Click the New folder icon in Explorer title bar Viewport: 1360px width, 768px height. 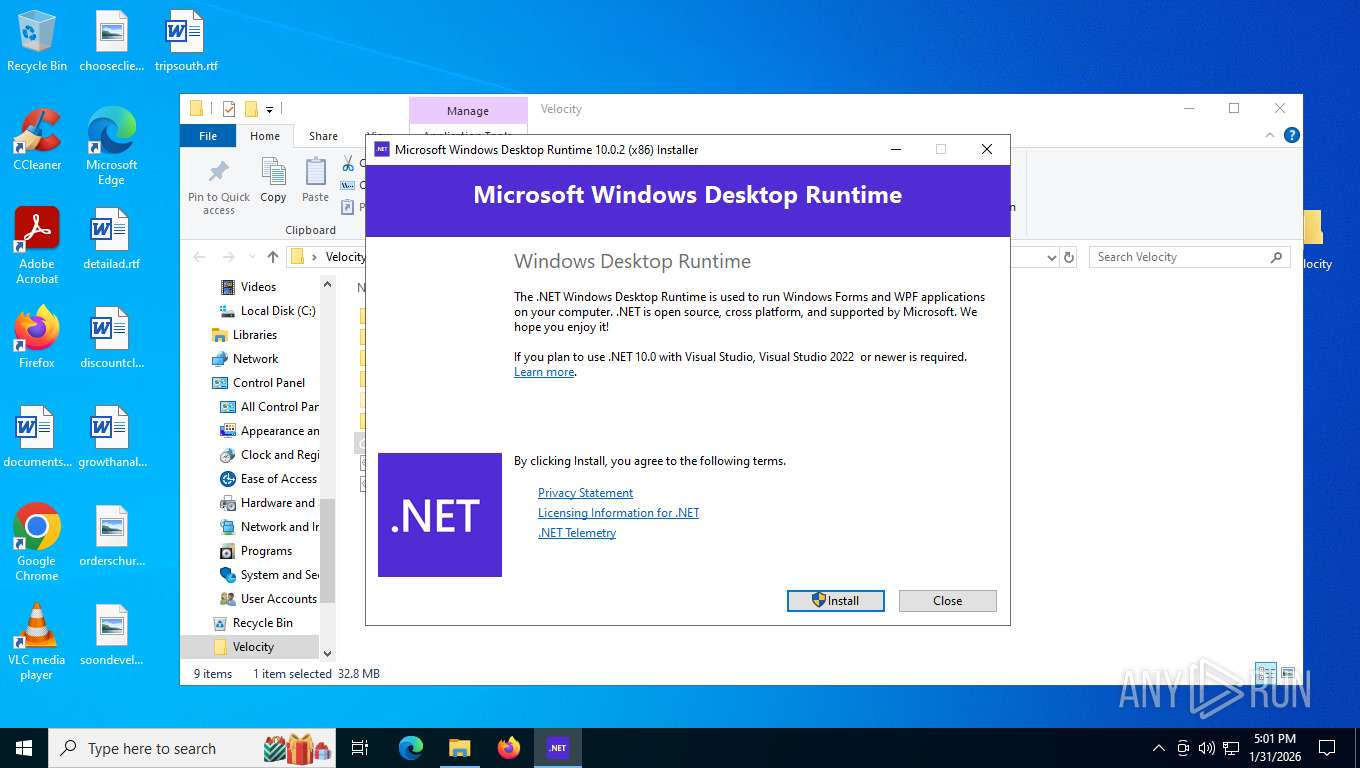tap(251, 109)
